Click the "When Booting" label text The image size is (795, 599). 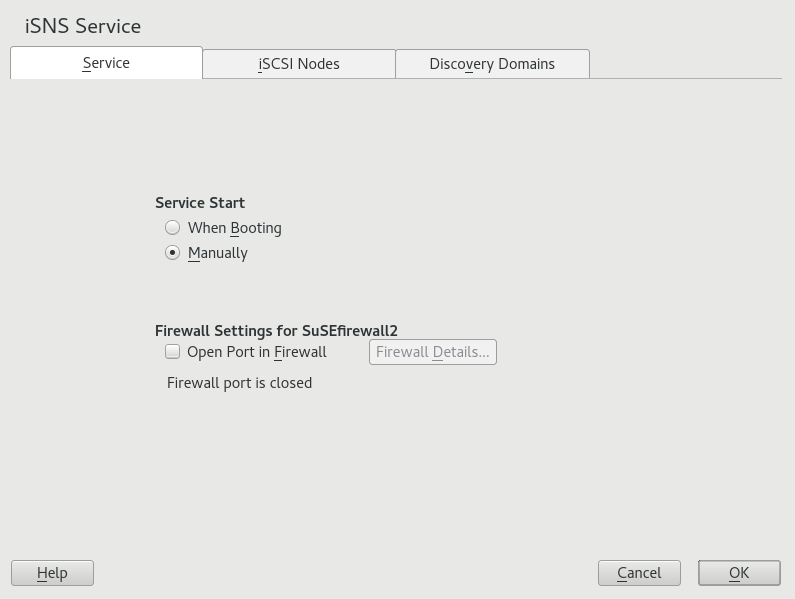[235, 228]
